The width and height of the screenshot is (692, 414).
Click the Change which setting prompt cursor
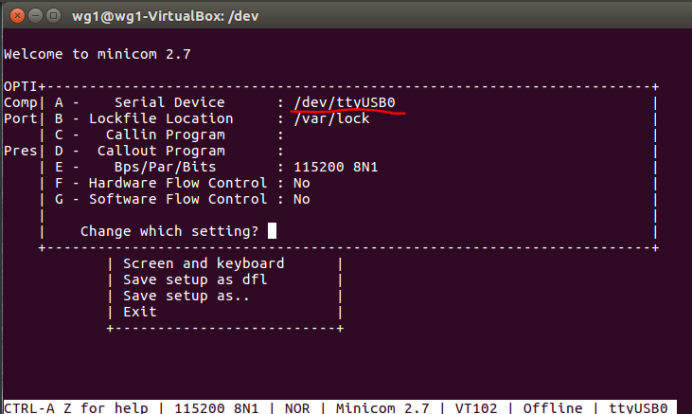click(x=272, y=231)
